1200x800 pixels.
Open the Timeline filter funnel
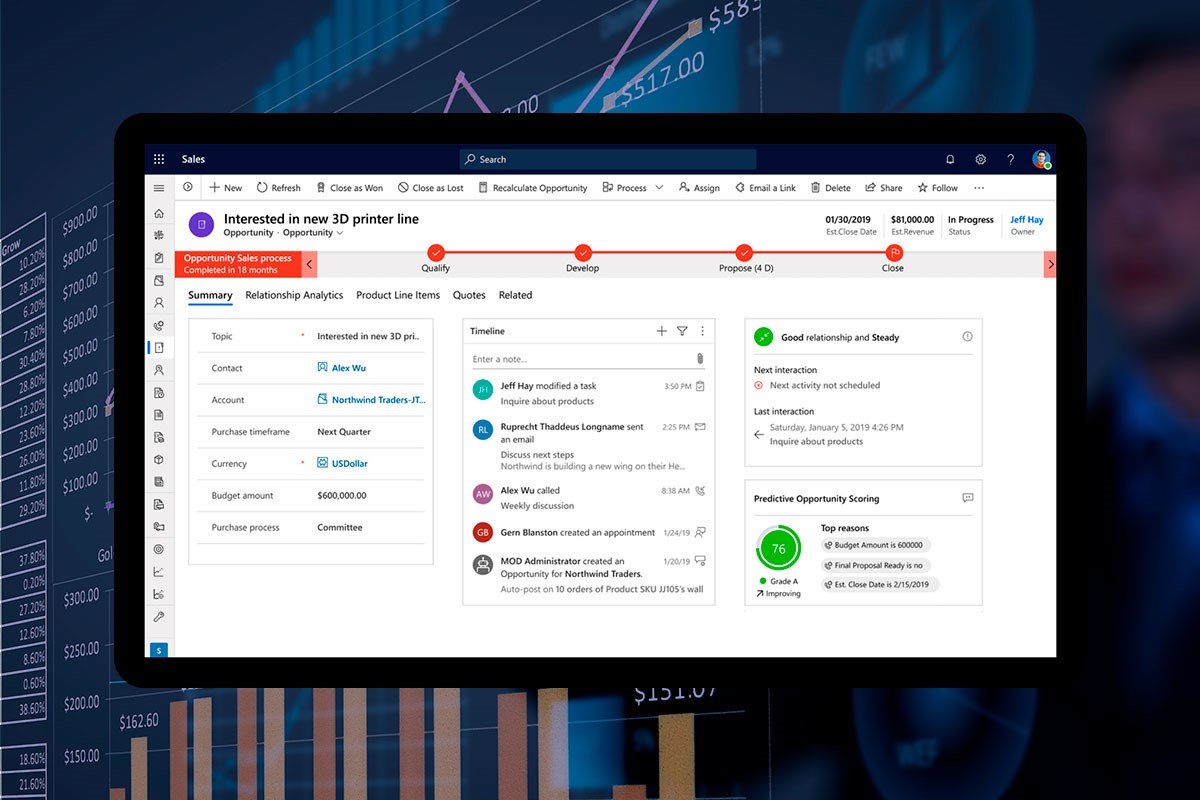click(x=682, y=331)
